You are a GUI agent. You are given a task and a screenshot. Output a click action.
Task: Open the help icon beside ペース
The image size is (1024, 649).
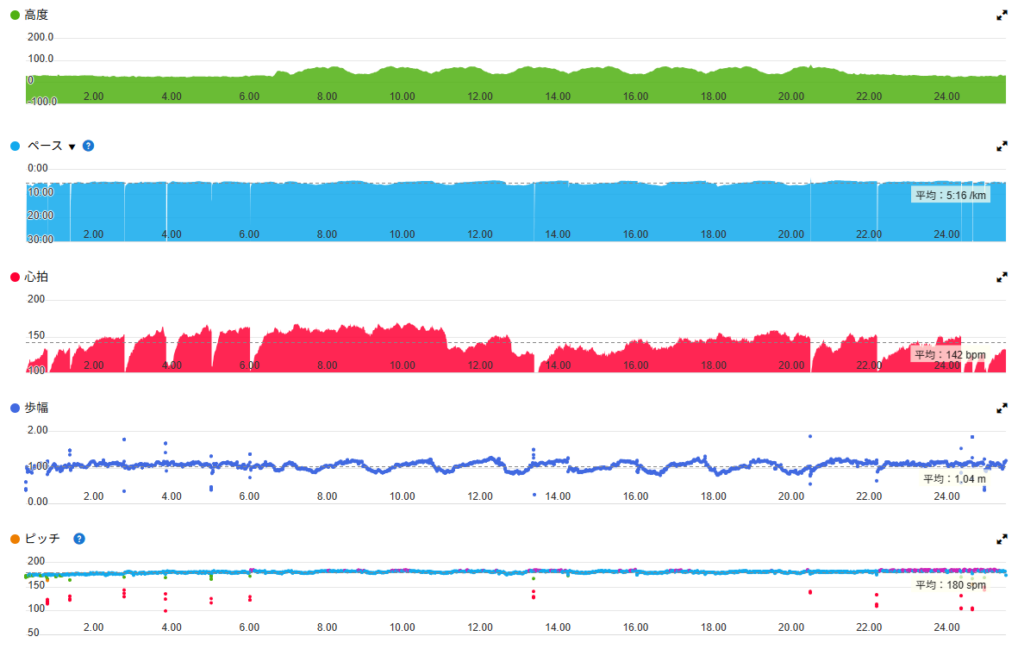coord(88,146)
